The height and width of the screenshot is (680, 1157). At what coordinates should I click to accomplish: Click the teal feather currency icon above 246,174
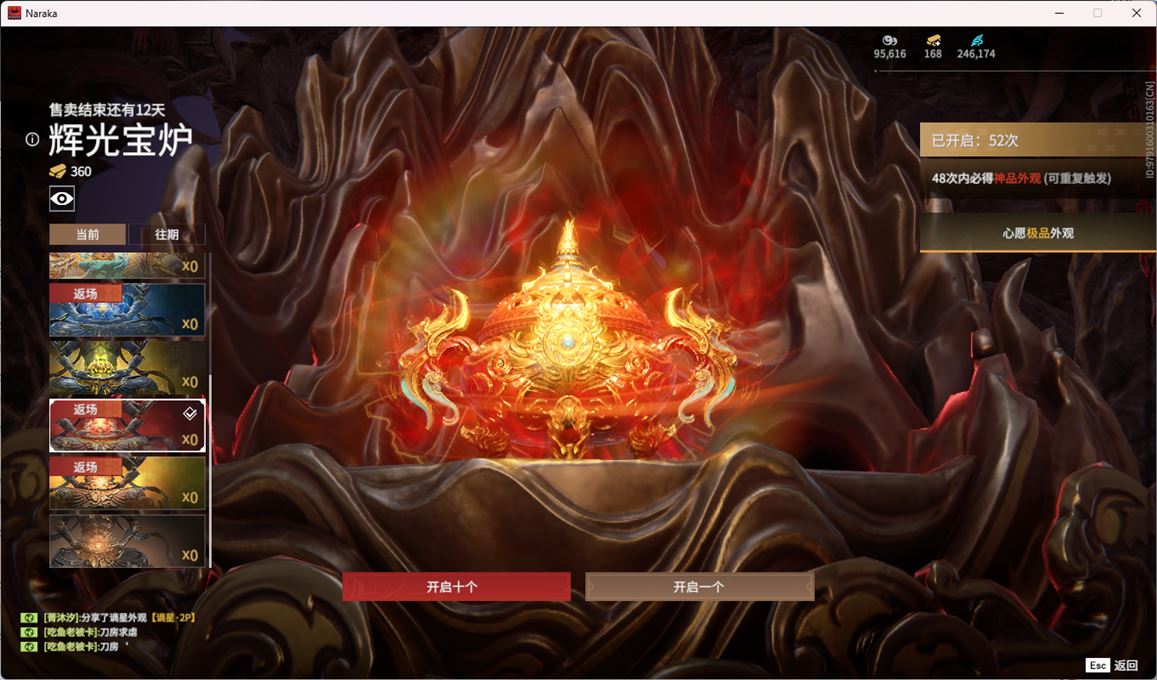(x=976, y=40)
